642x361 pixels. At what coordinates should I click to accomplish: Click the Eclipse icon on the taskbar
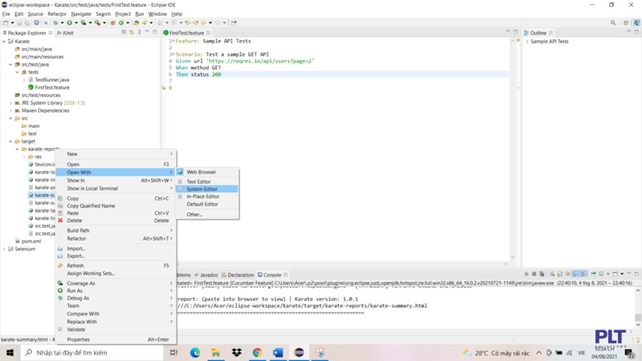click(x=299, y=352)
